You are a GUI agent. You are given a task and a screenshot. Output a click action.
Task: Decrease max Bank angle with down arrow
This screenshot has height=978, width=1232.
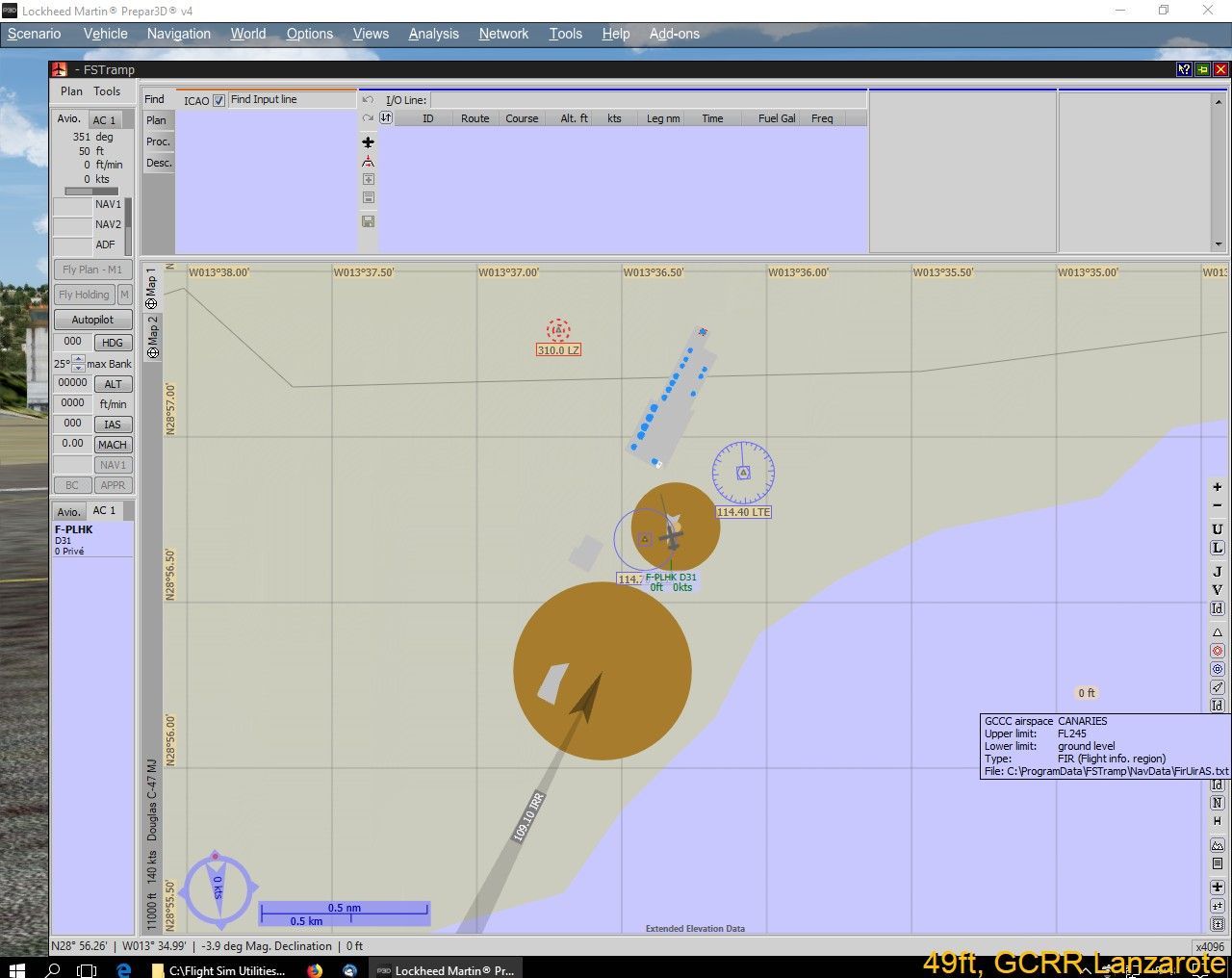click(x=79, y=369)
